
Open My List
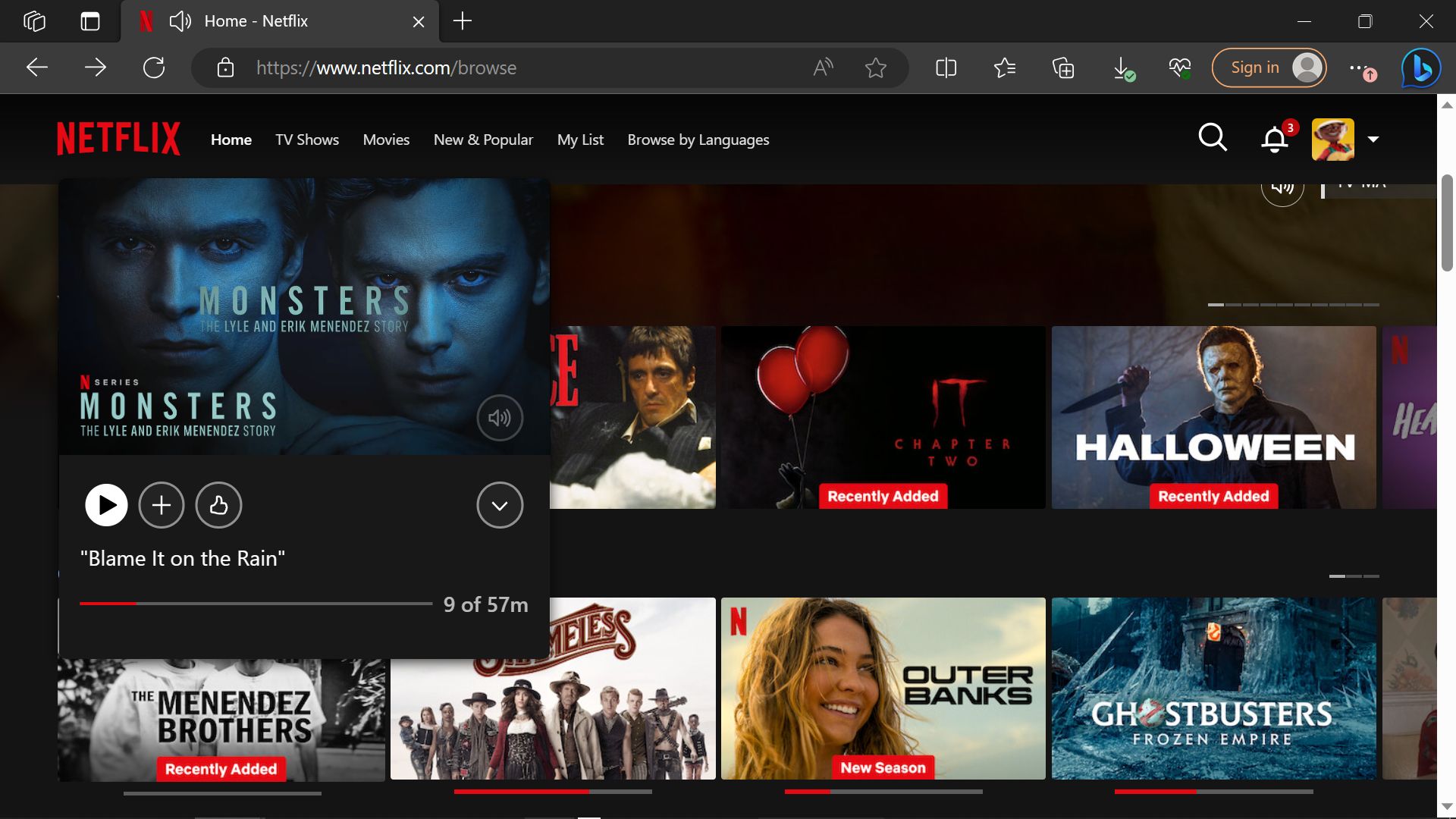pos(580,140)
